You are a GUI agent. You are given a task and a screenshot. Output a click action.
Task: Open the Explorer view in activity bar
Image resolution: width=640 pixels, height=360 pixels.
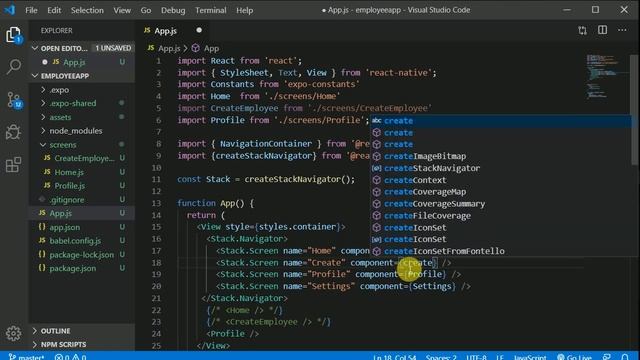coord(13,35)
